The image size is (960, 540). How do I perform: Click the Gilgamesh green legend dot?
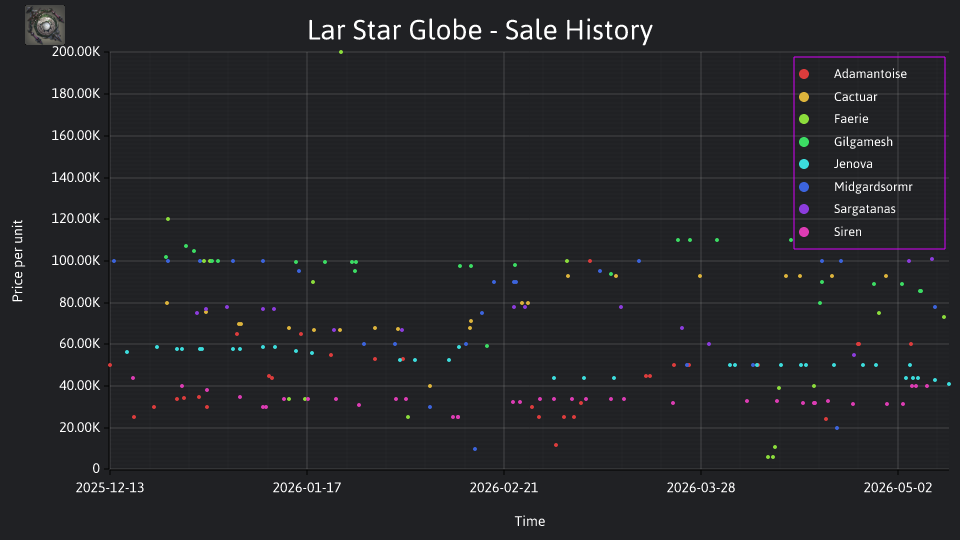point(804,142)
